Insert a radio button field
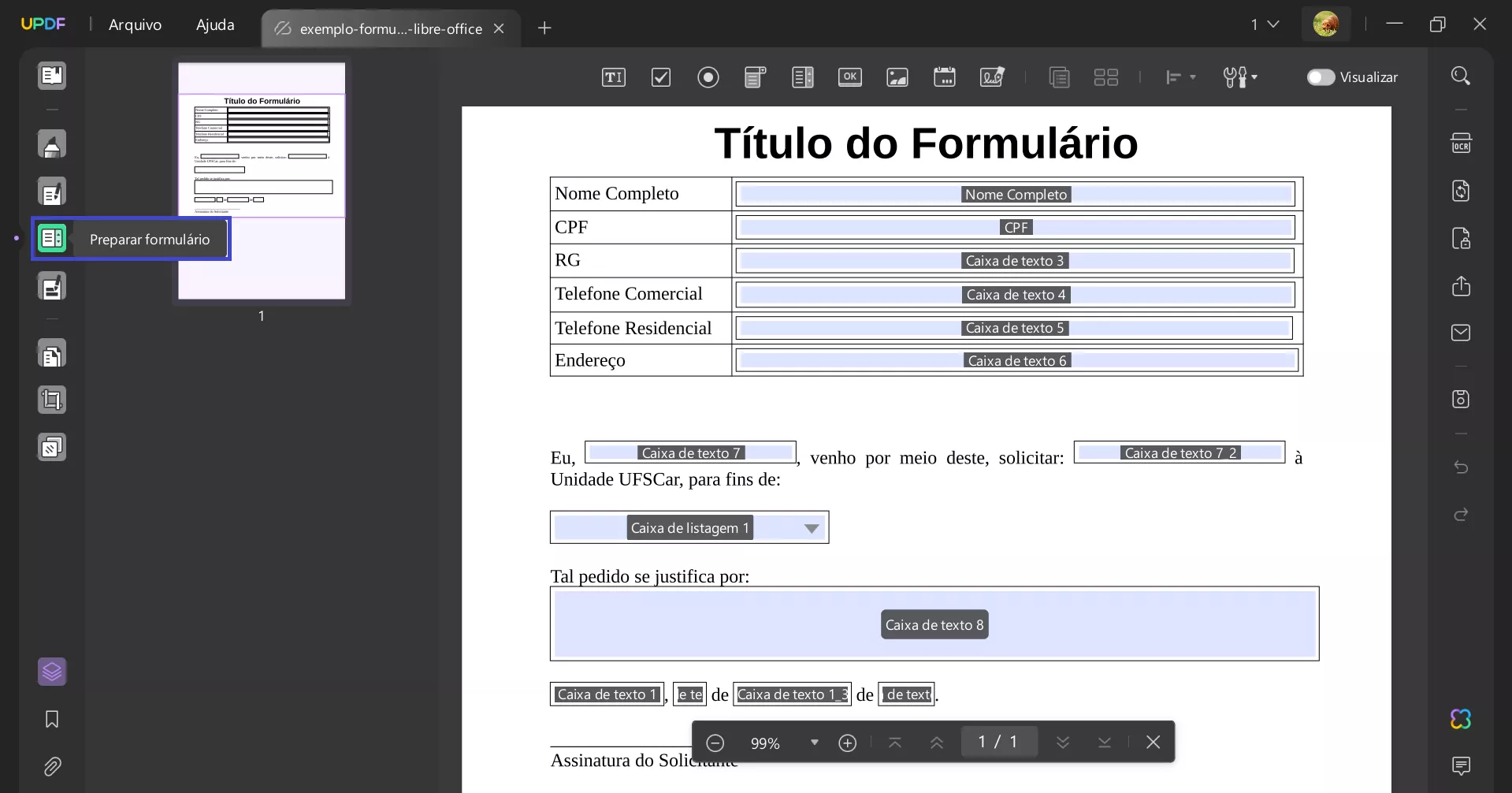This screenshot has width=1512, height=793. (708, 76)
